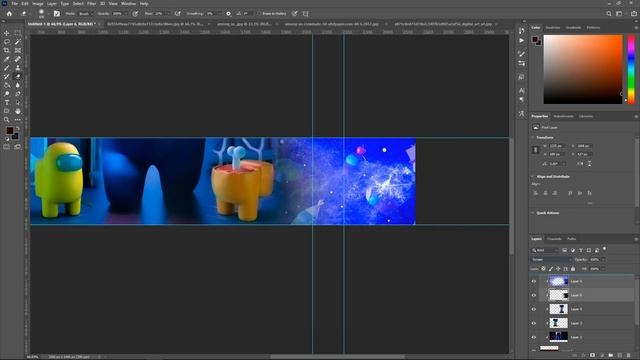Open the layer filter Kind dropdown
640x360 pixels.
(x=545, y=250)
